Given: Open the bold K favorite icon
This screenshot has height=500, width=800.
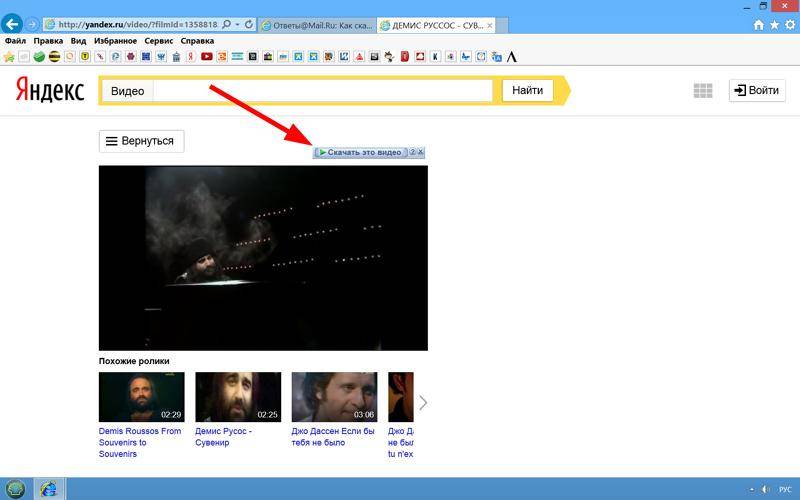Looking at the screenshot, I should (435, 57).
